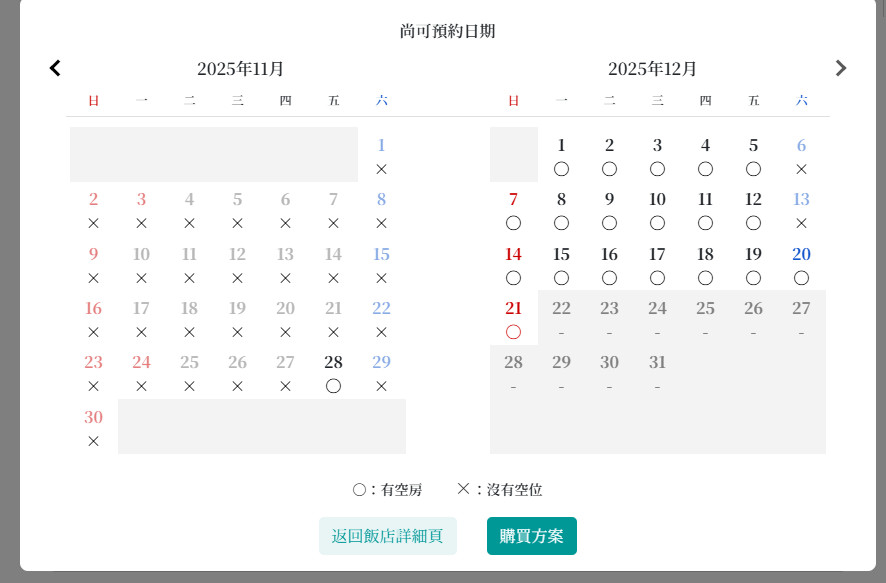The image size is (886, 583).
Task: Click availability circle under December 5
Action: pyautogui.click(x=753, y=169)
